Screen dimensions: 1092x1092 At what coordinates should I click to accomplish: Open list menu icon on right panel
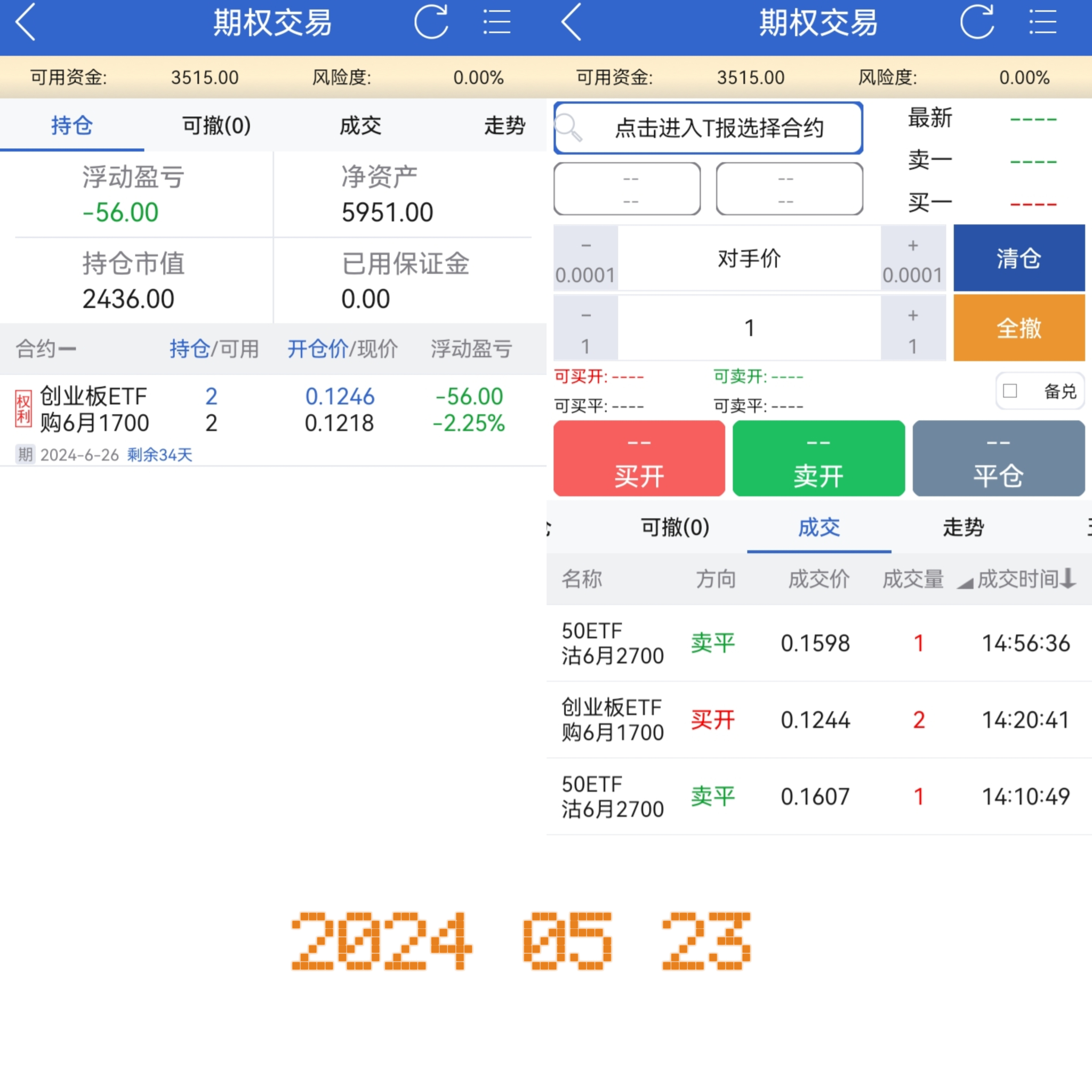[1042, 22]
